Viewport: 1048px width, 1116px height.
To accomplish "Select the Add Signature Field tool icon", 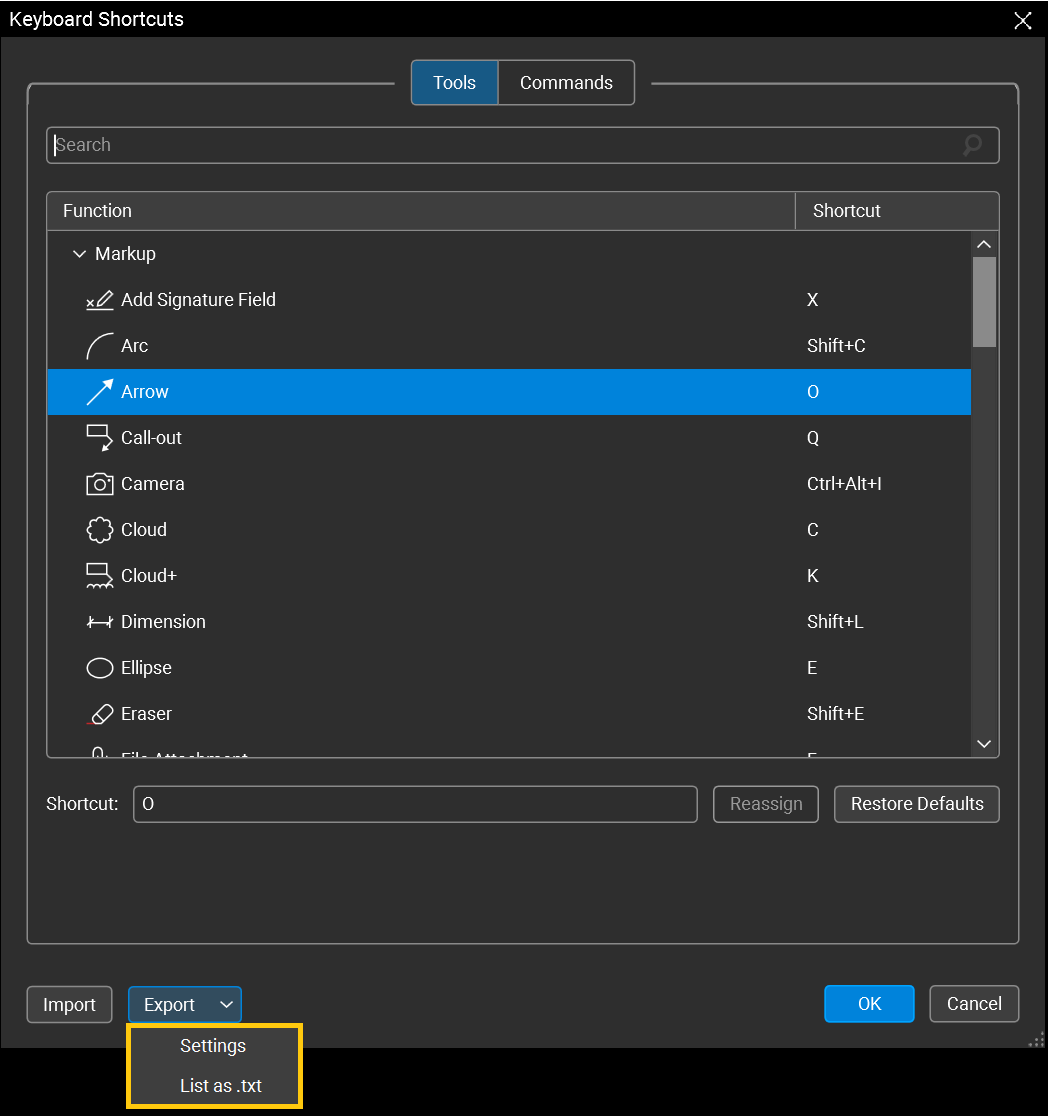I will coord(97,299).
